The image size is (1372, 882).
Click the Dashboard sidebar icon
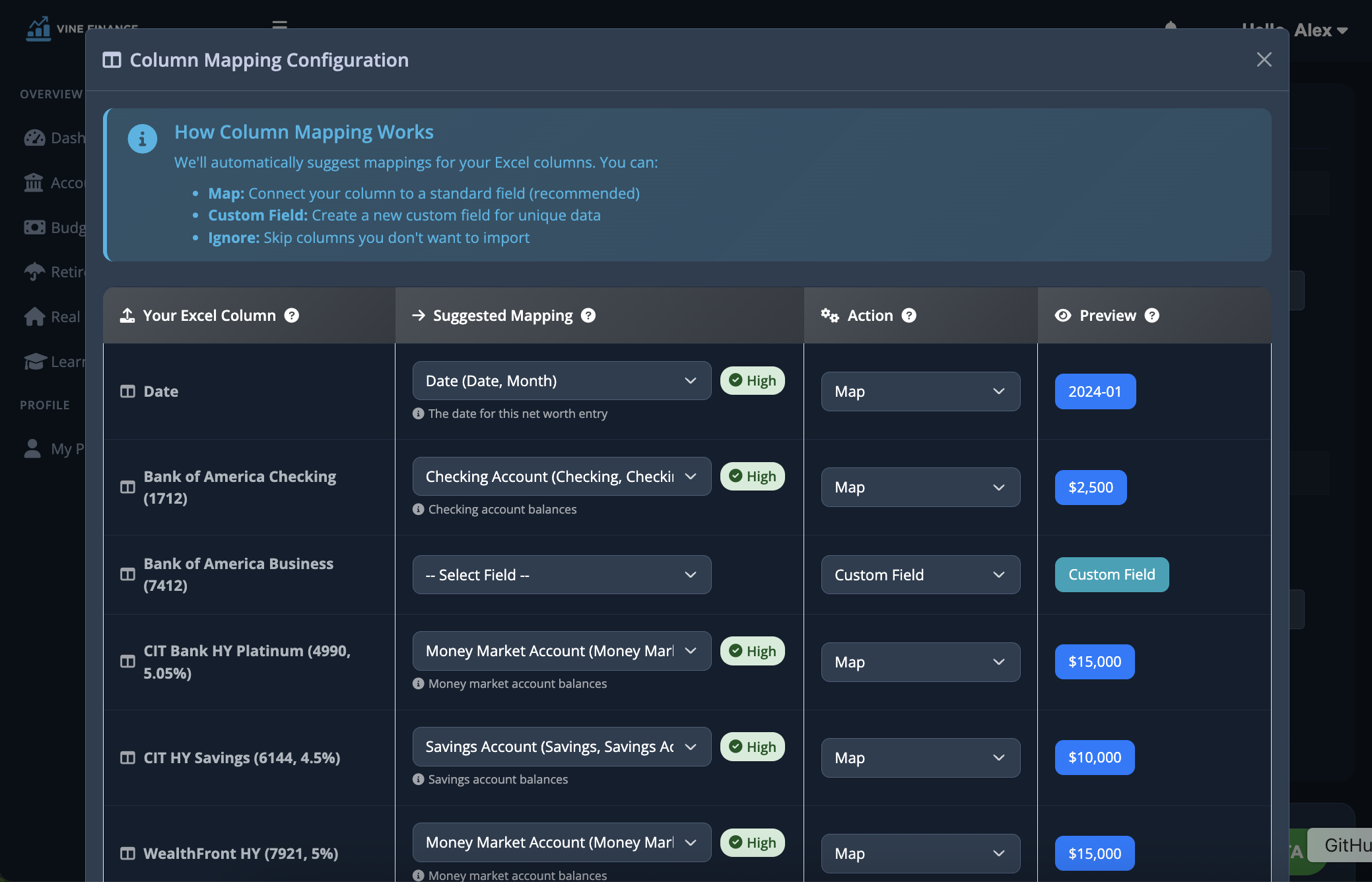[34, 138]
